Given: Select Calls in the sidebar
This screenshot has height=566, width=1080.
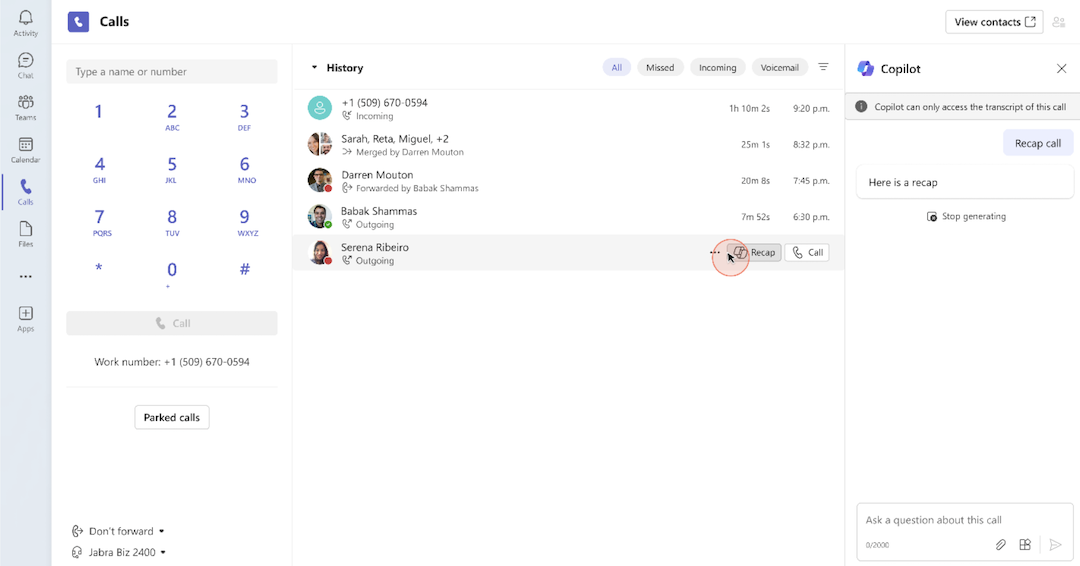Looking at the screenshot, I should pos(25,192).
